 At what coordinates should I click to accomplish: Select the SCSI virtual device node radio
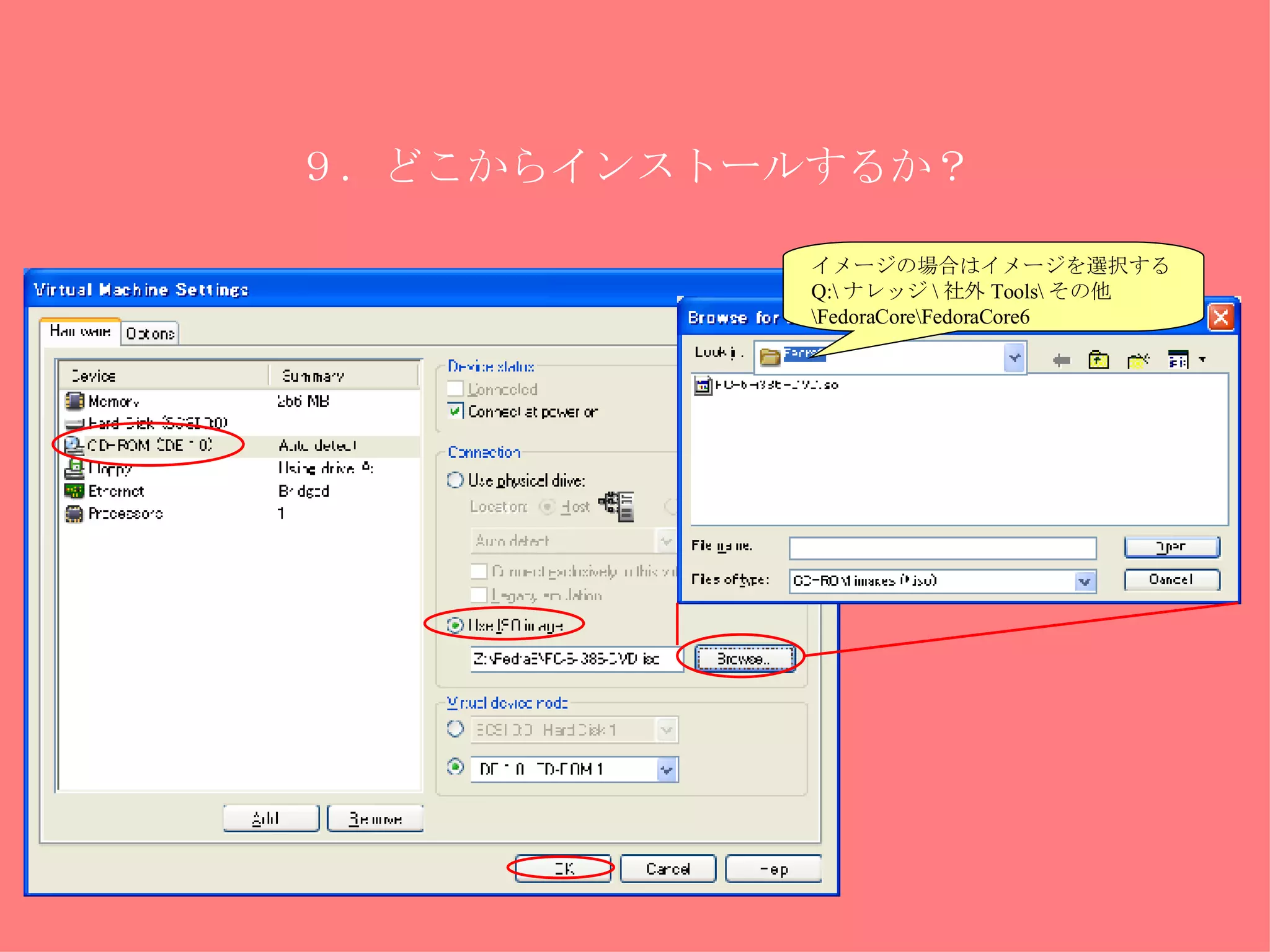coord(455,729)
